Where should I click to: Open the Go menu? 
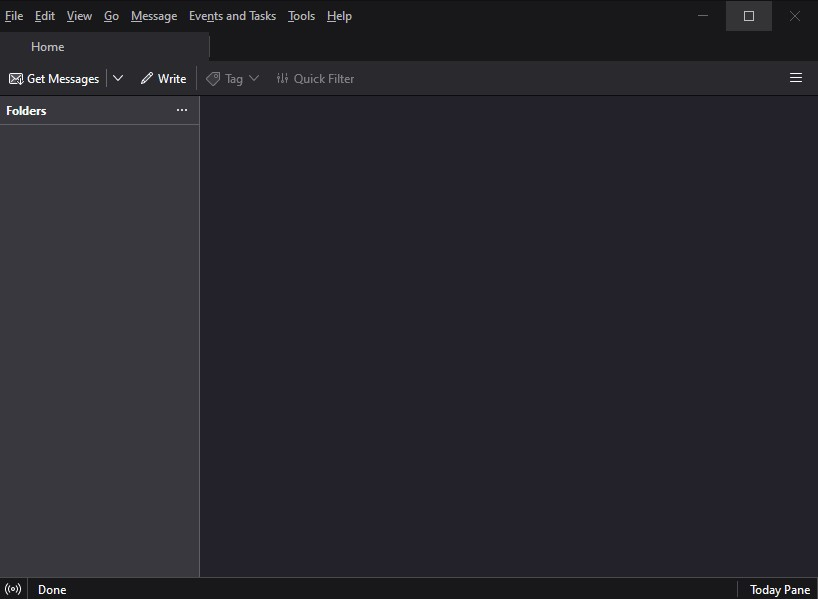[111, 16]
